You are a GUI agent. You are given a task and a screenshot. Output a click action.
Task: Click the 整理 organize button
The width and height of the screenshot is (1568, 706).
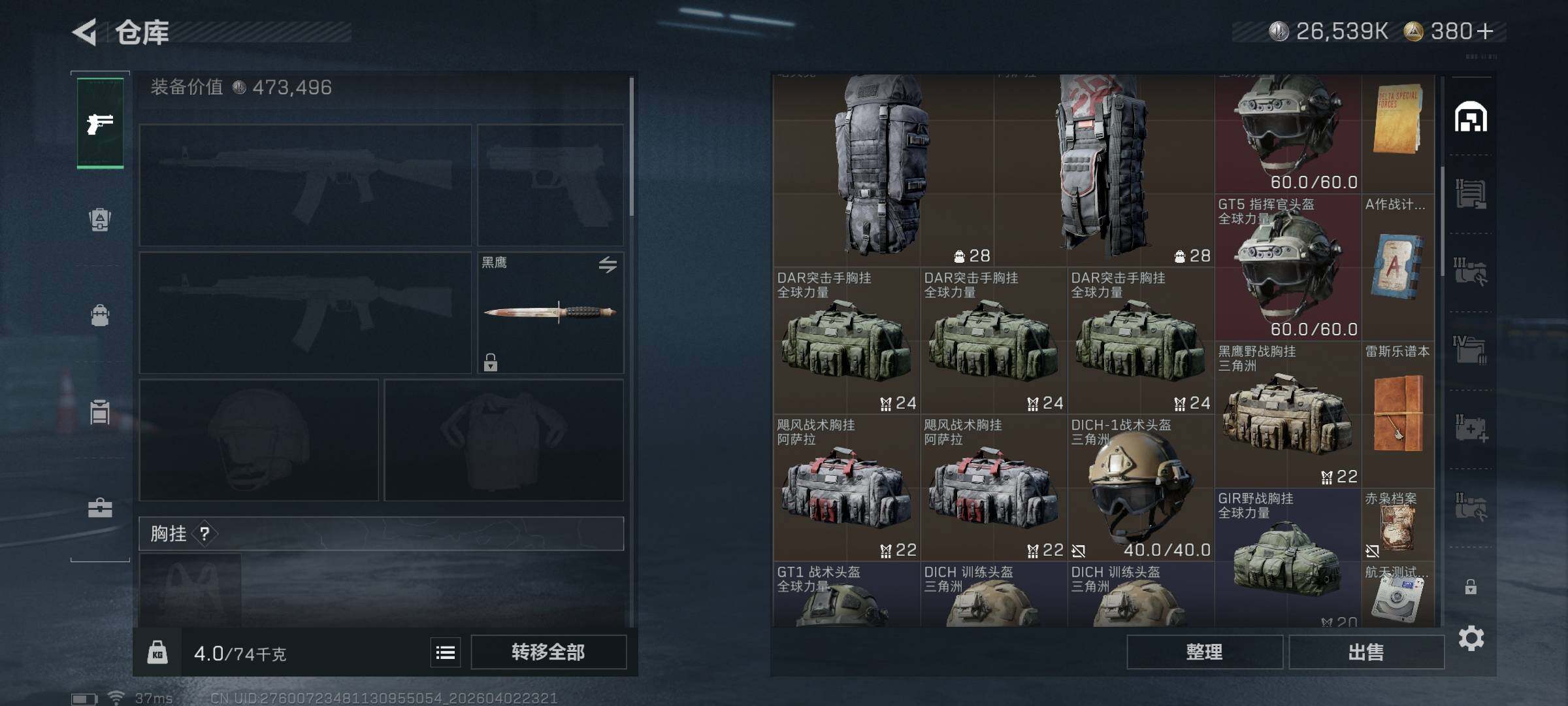pos(1204,652)
